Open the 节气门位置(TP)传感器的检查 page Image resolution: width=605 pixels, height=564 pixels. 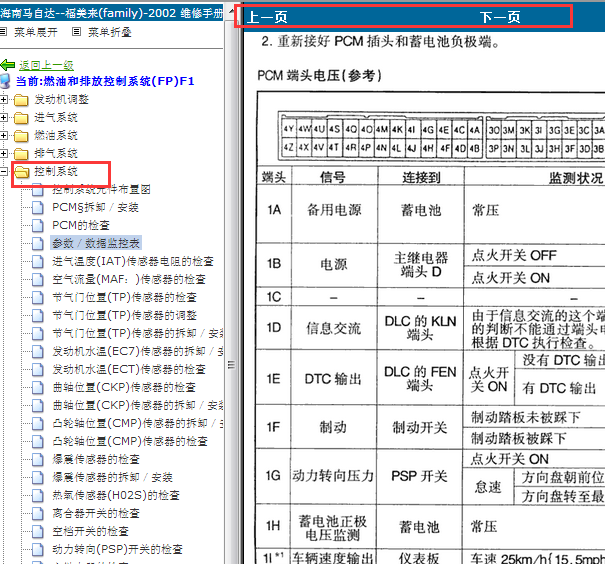click(125, 297)
